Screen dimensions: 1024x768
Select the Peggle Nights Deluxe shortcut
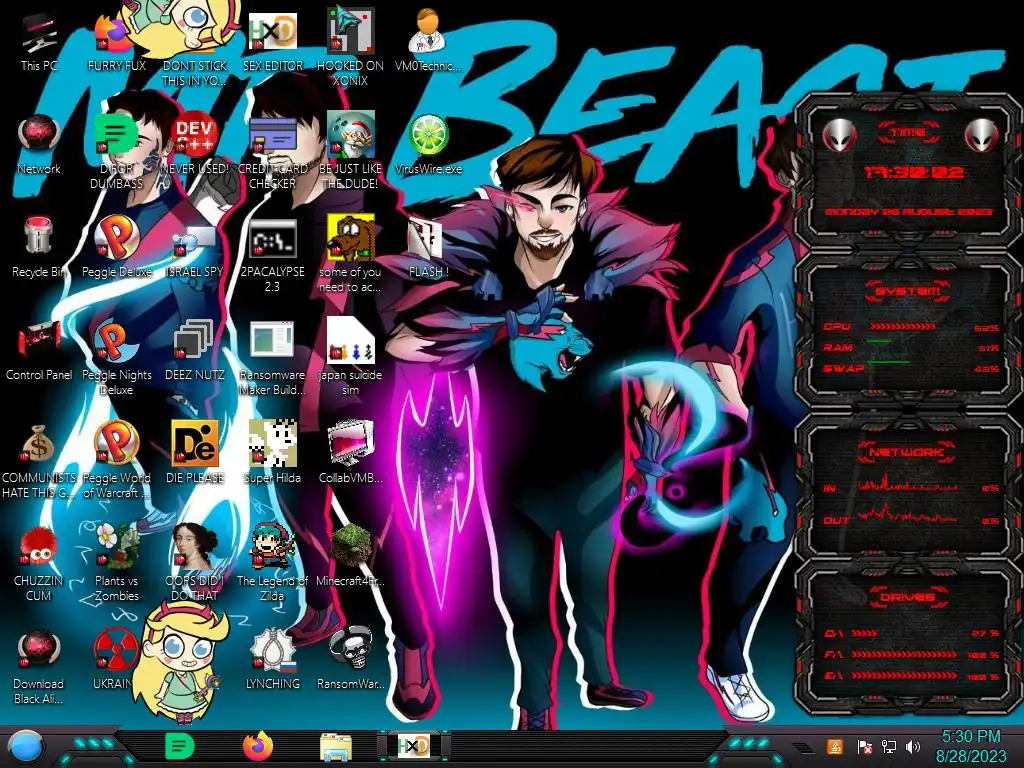coord(117,358)
